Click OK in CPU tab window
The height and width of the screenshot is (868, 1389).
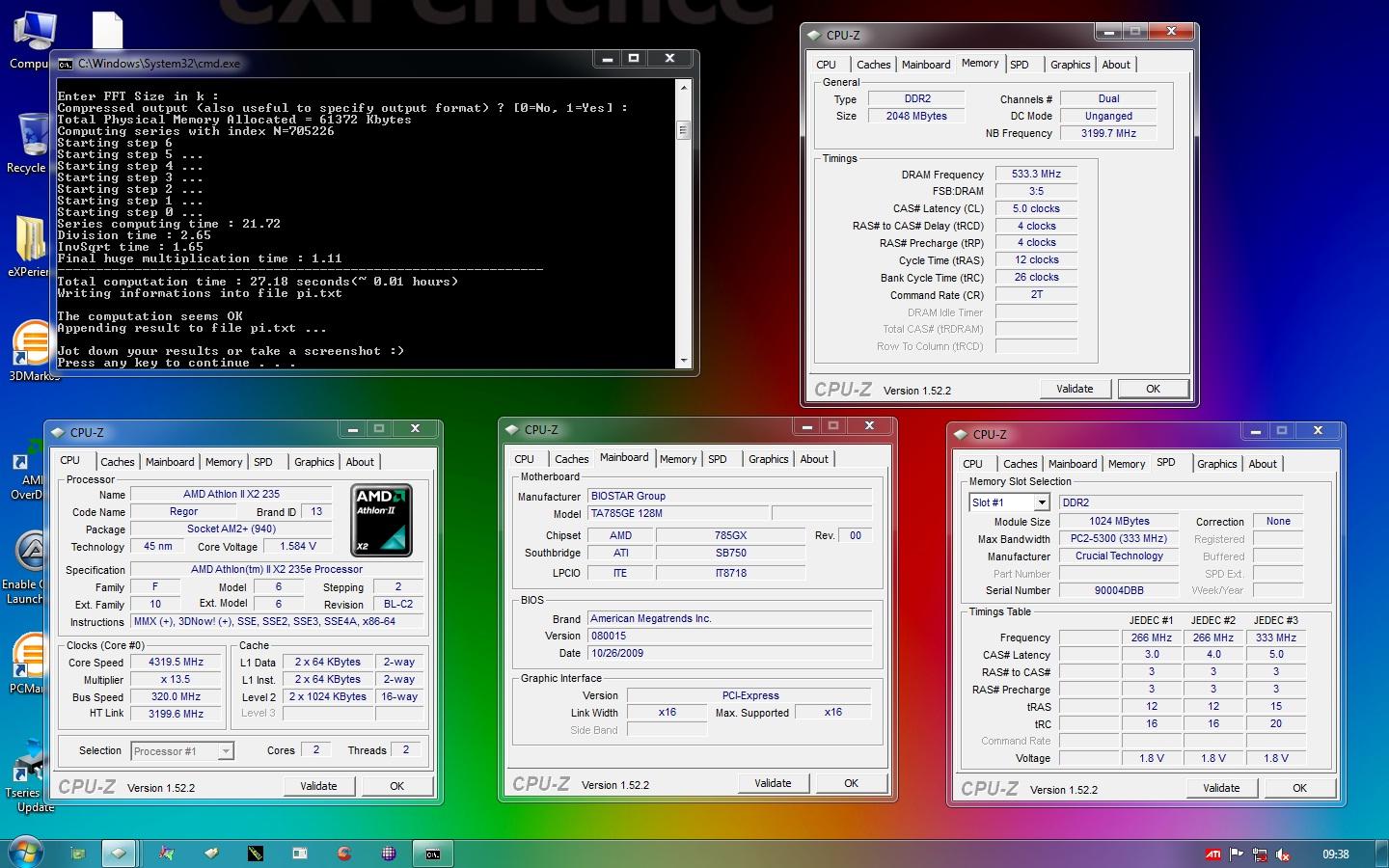click(x=396, y=786)
